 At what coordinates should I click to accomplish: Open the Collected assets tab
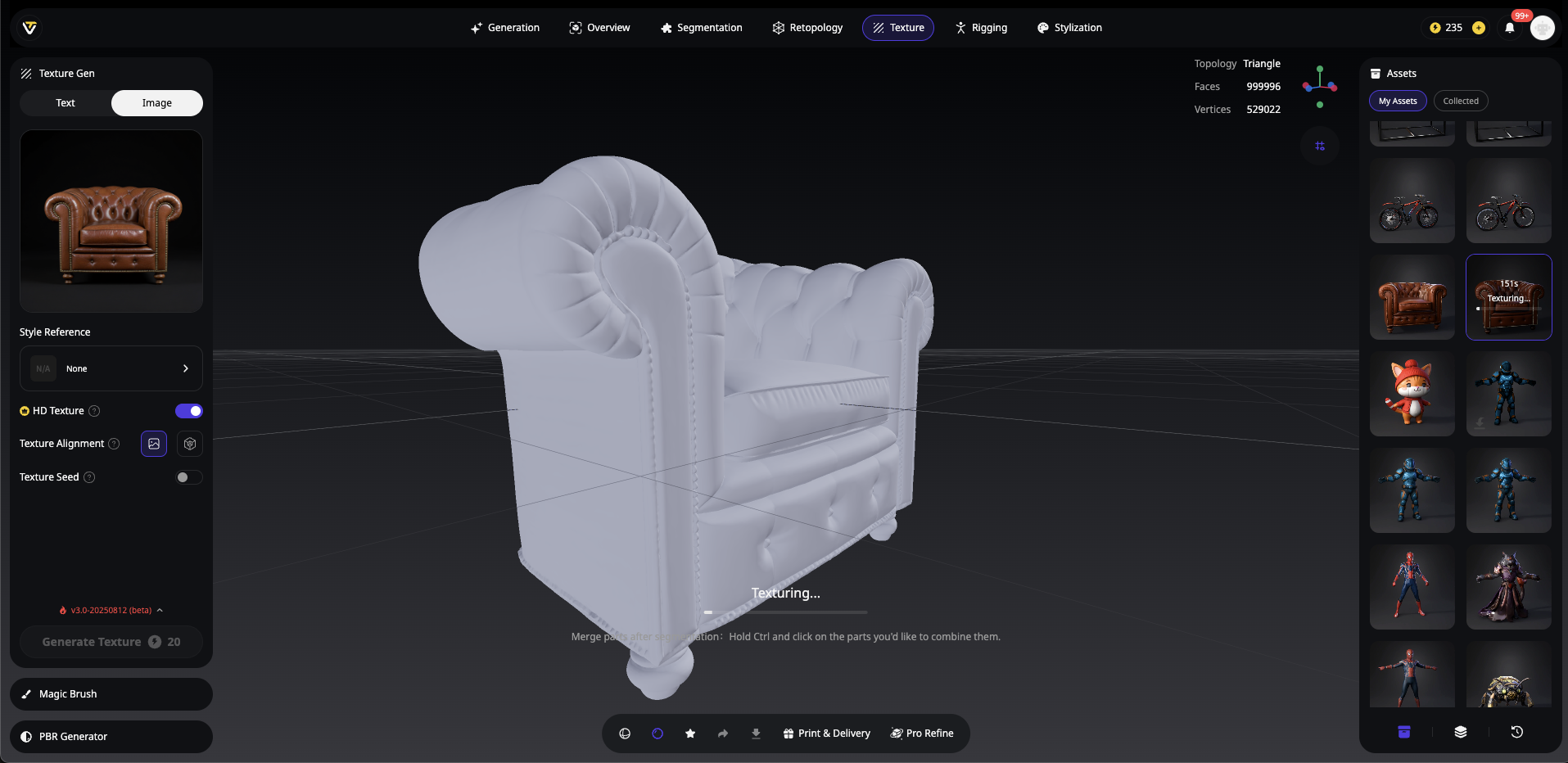coord(1461,102)
